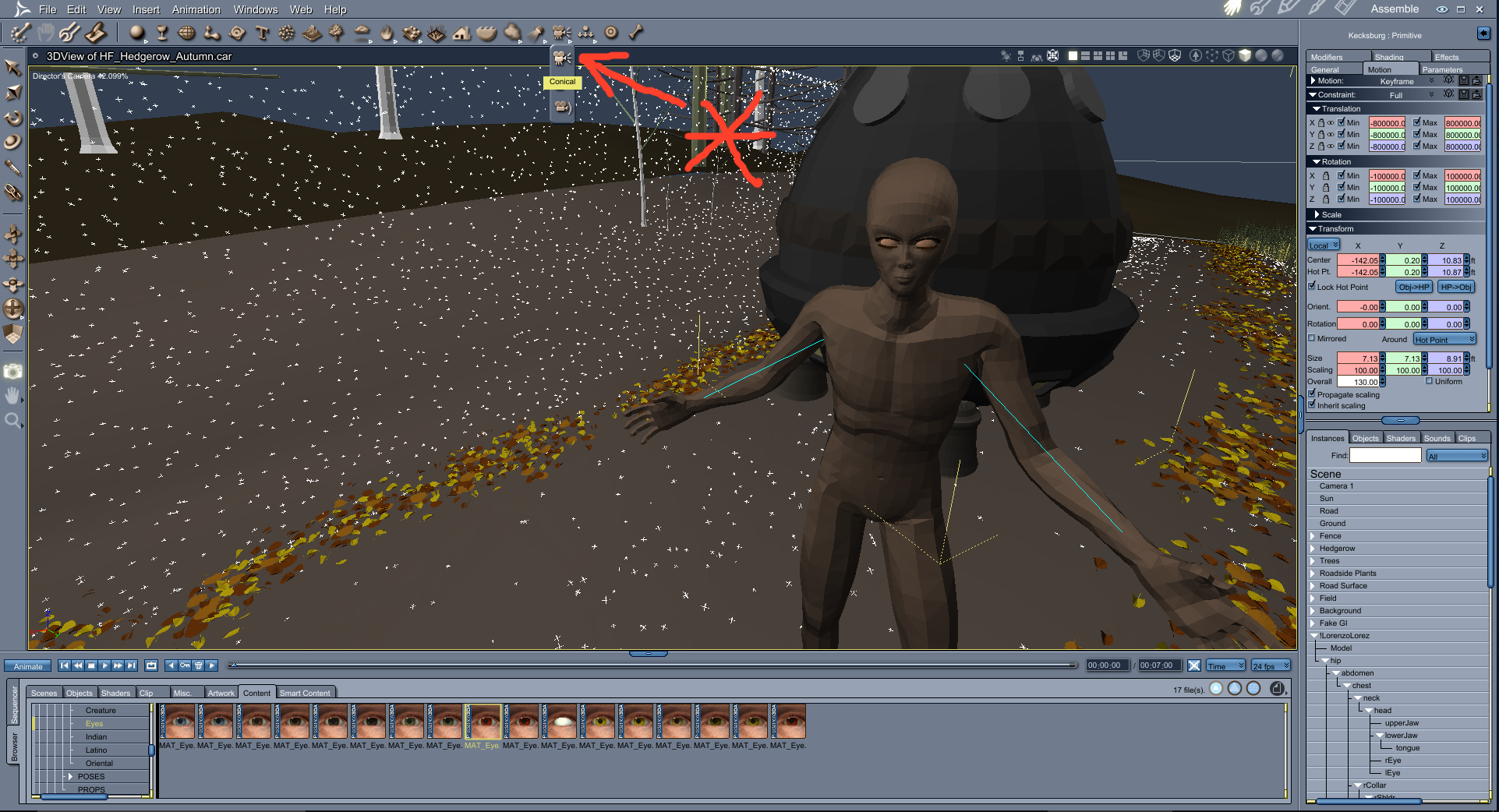The image size is (1499, 812).
Task: Click the Text object tool icon
Action: pyautogui.click(x=262, y=32)
